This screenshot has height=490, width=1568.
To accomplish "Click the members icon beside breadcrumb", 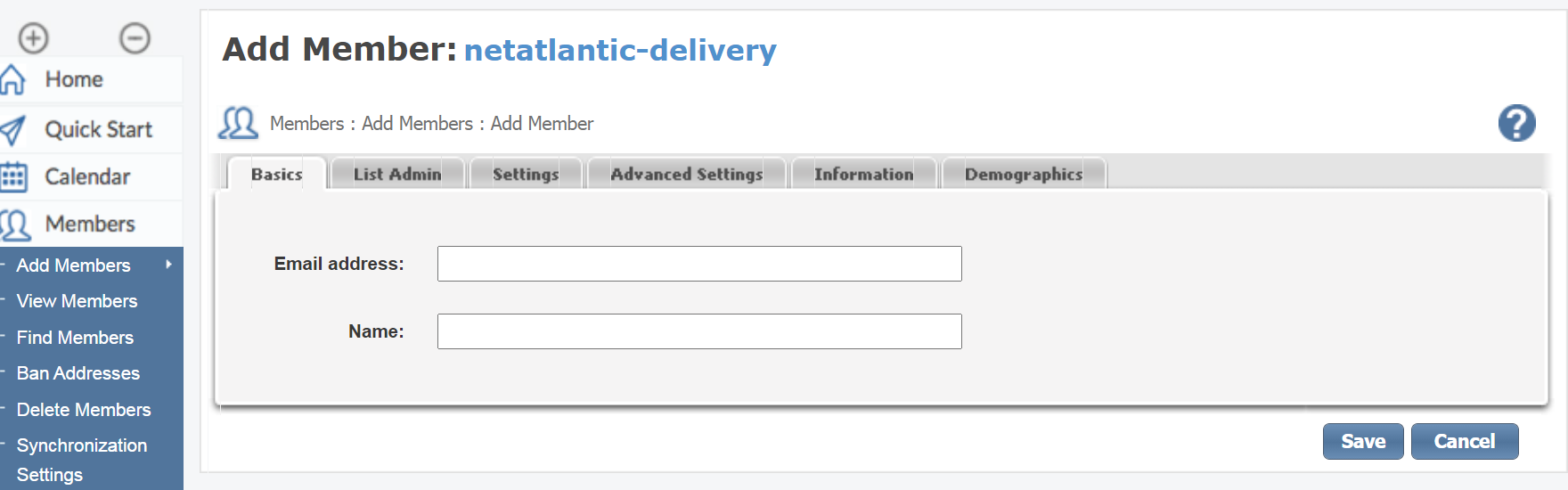I will click(238, 123).
